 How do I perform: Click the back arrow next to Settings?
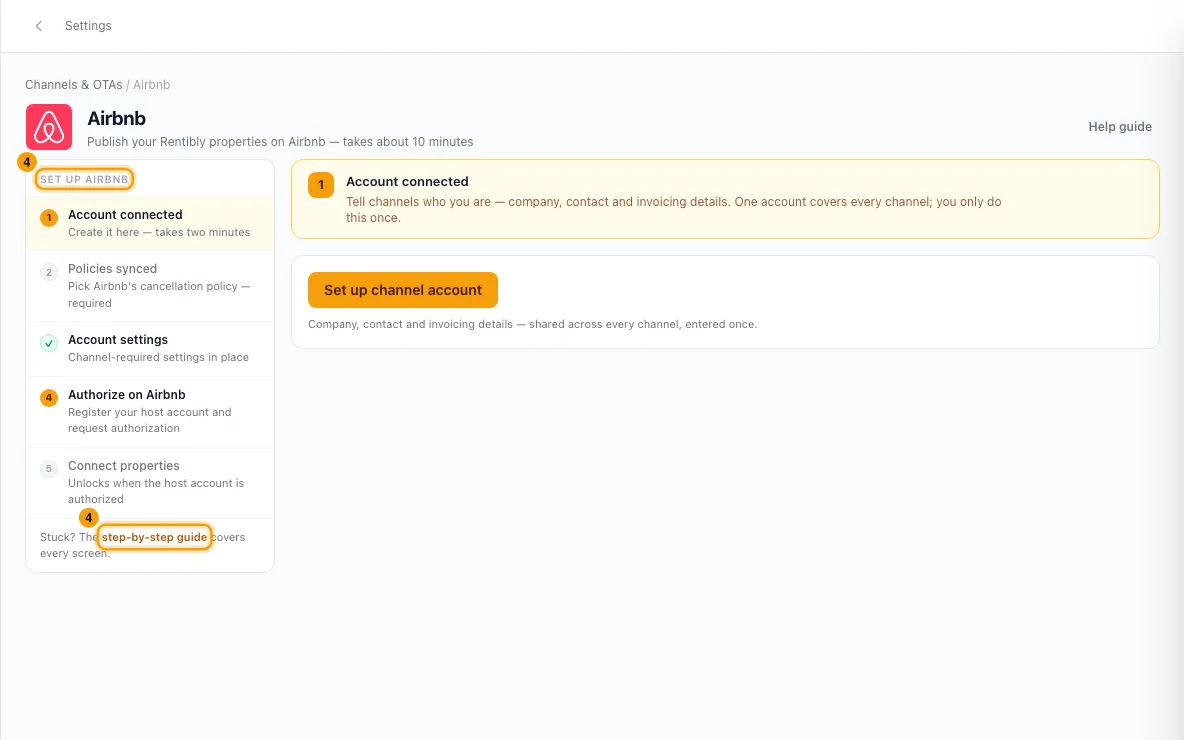point(39,26)
